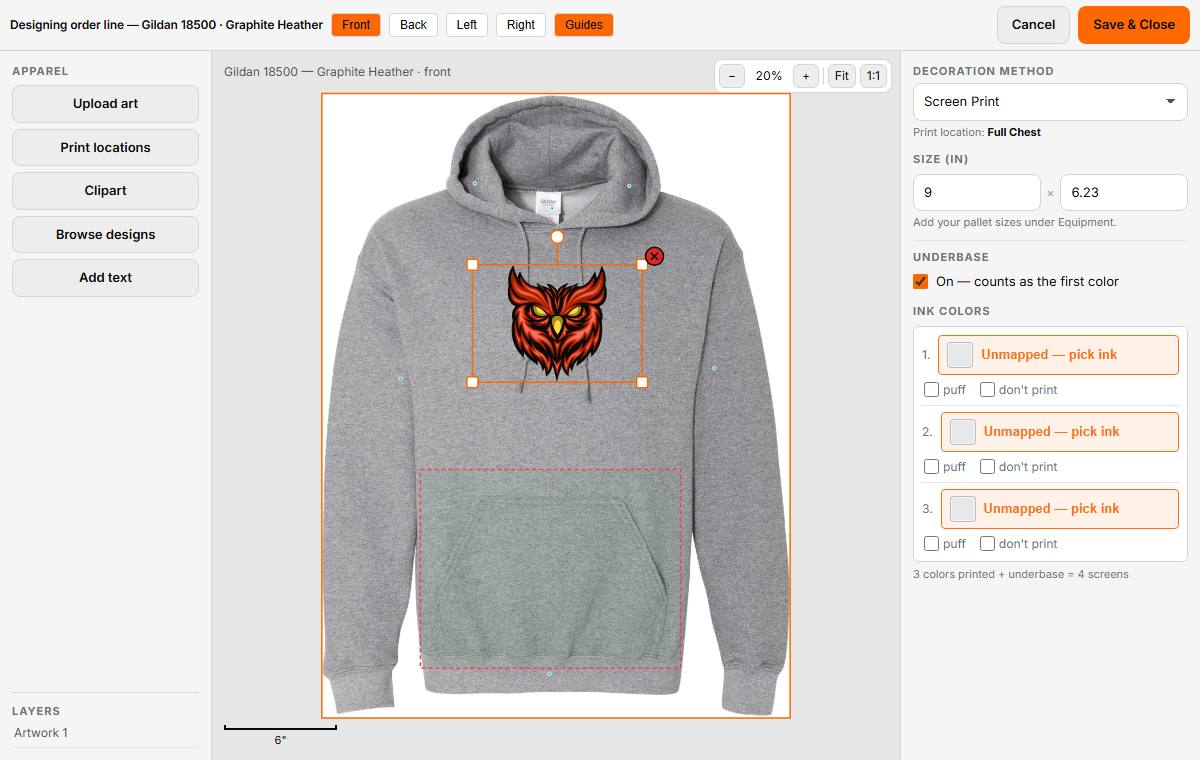The width and height of the screenshot is (1200, 760).
Task: Check don't print for ink color 3
Action: click(987, 544)
